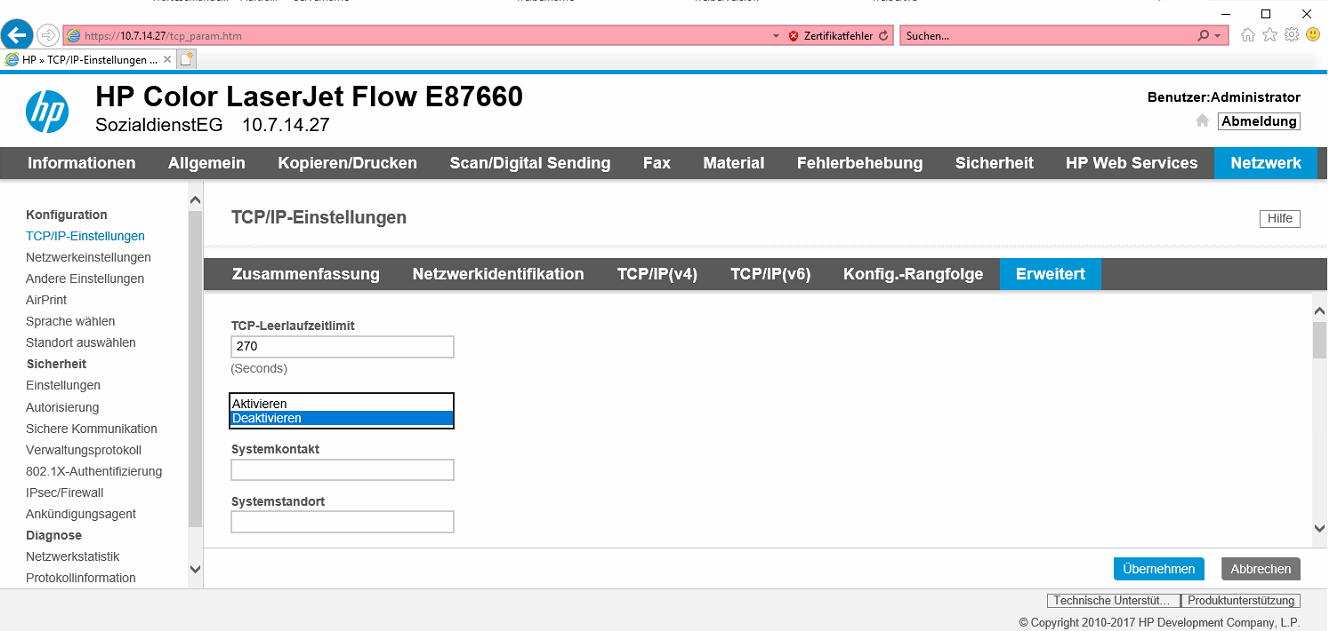Close the HP TCP/IP-Einstellungen browser tab

coord(167,60)
